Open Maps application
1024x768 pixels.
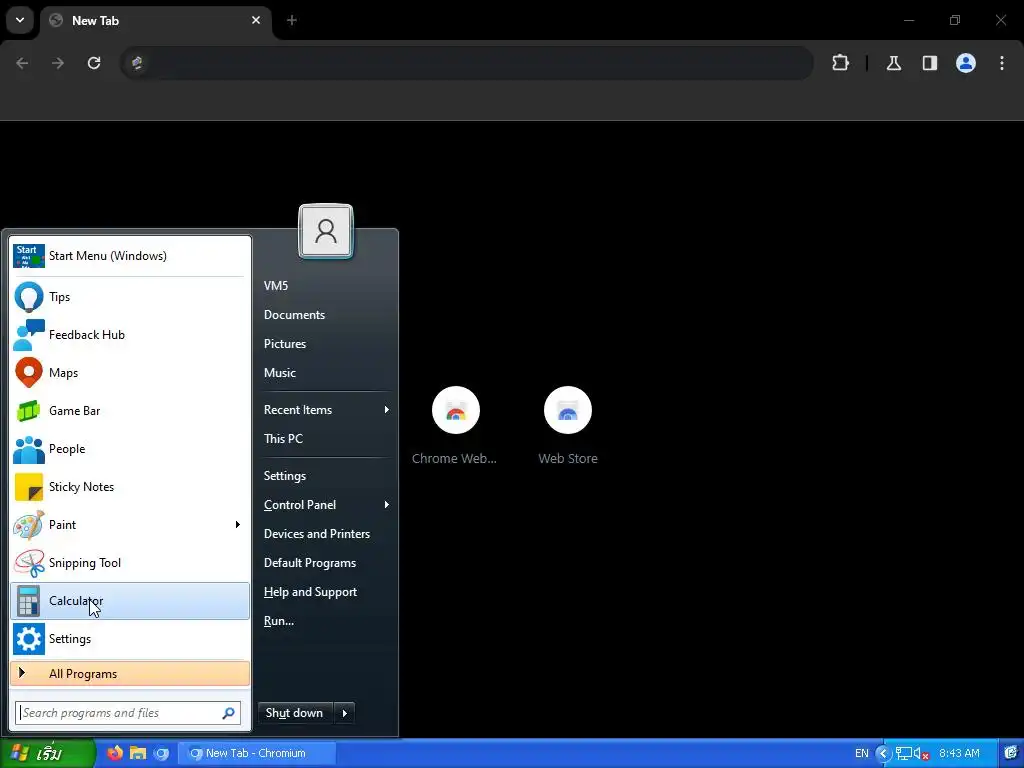pos(130,373)
